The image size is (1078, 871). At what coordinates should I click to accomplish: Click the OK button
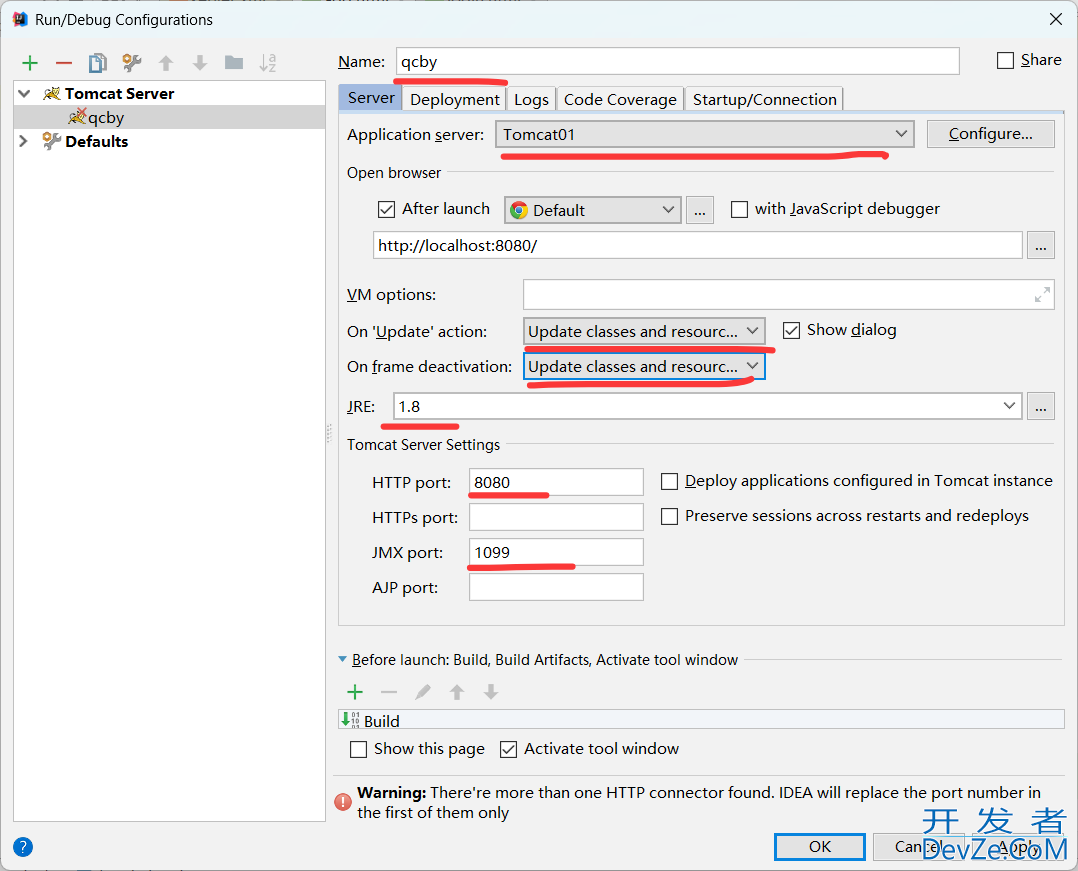point(820,847)
